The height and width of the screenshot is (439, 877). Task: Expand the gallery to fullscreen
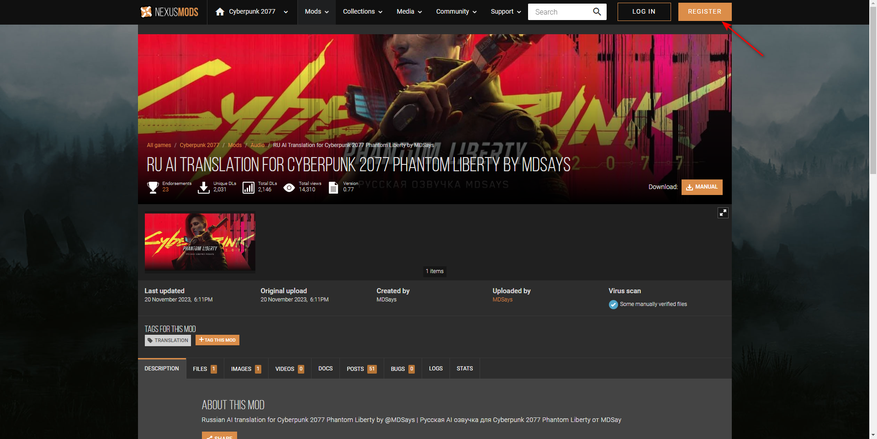coord(723,213)
